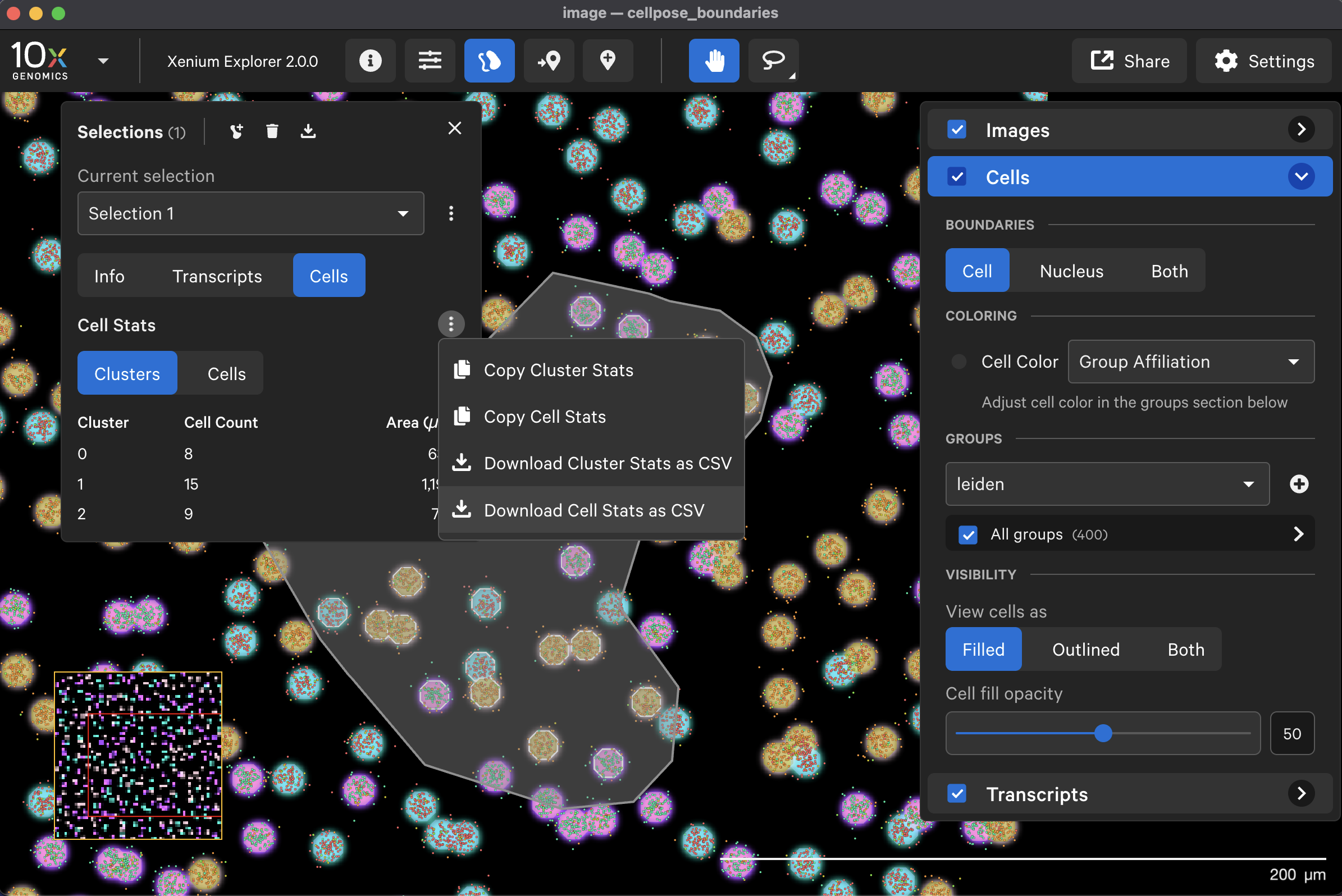Add new group with plus icon
1342x896 pixels.
coord(1299,484)
